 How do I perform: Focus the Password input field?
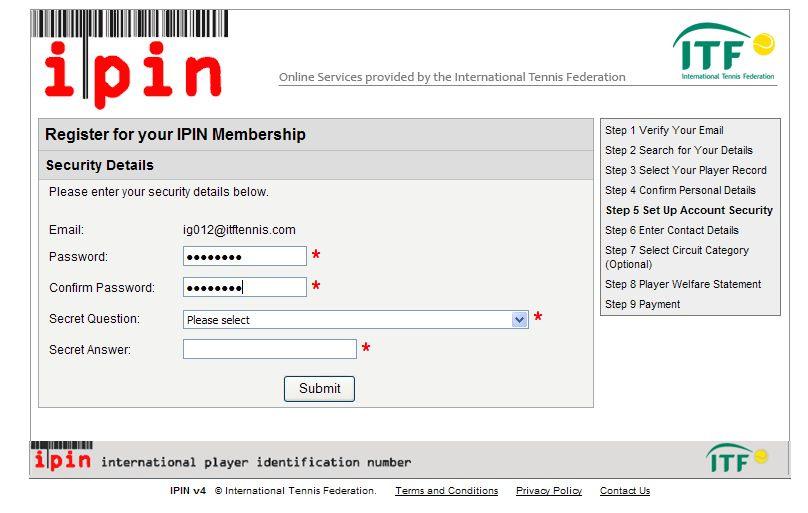tap(245, 256)
